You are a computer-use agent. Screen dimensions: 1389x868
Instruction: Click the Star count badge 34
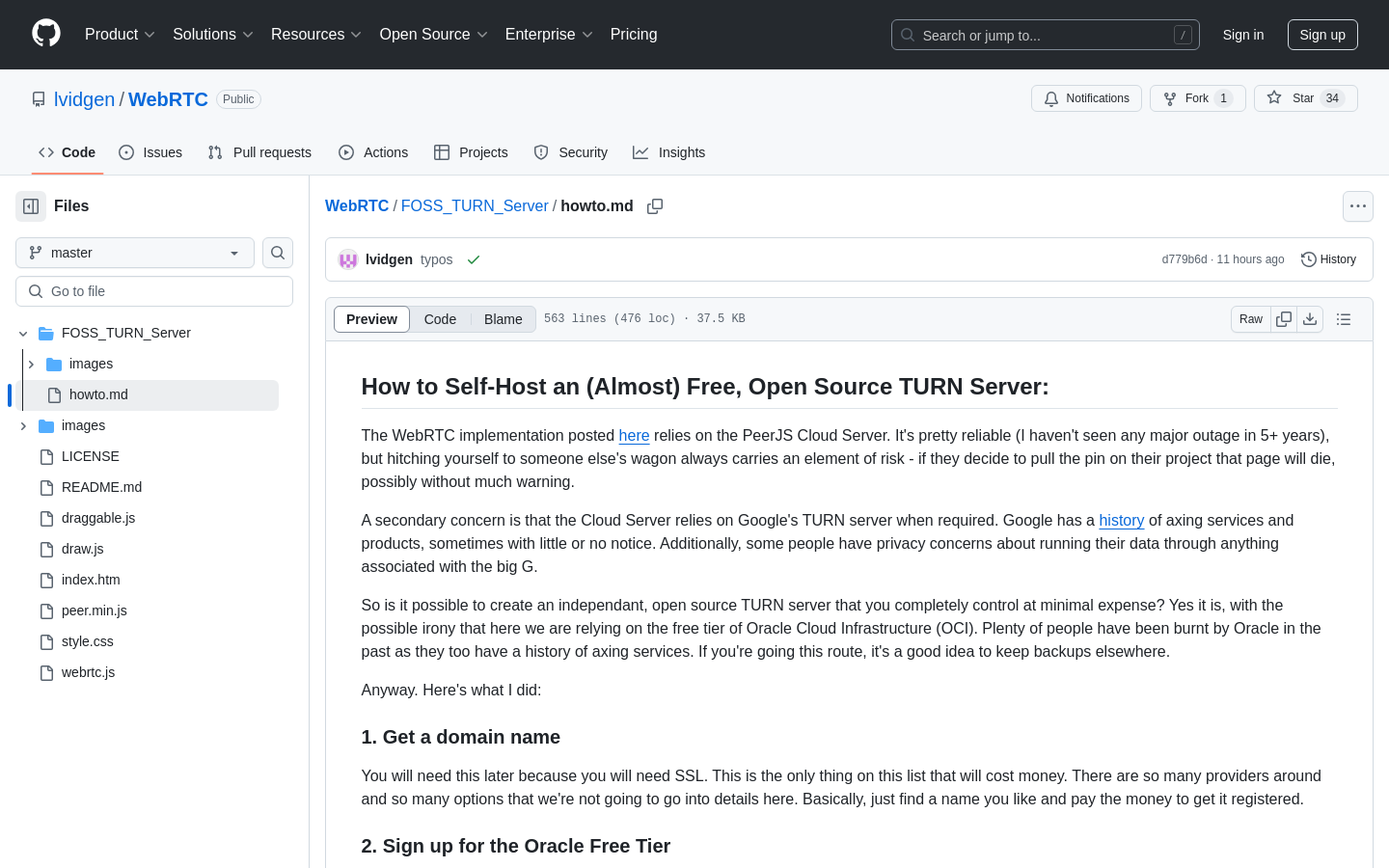point(1332,98)
